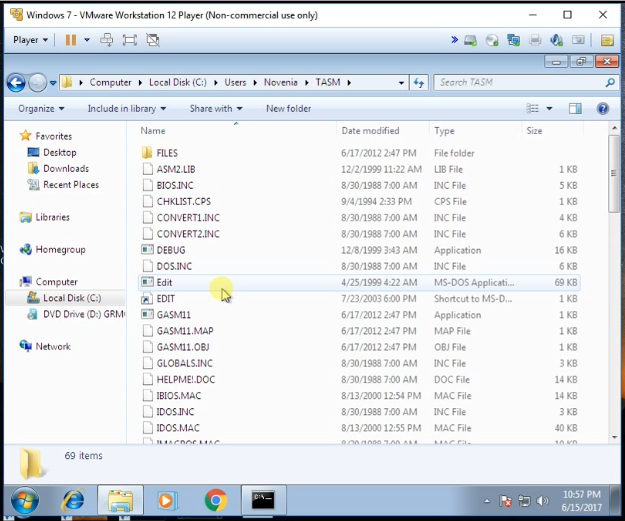Toggle Unity mode icon in VMware toolbar
The image size is (625, 521).
pos(153,40)
